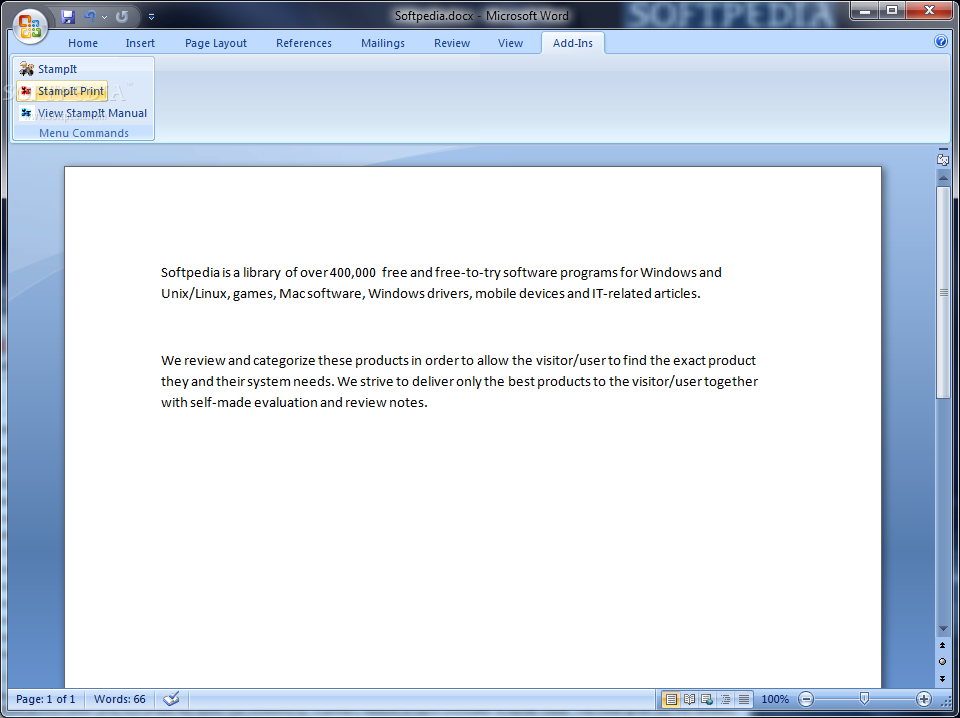Switch to Print Layout view
This screenshot has width=960, height=718.
[671, 699]
